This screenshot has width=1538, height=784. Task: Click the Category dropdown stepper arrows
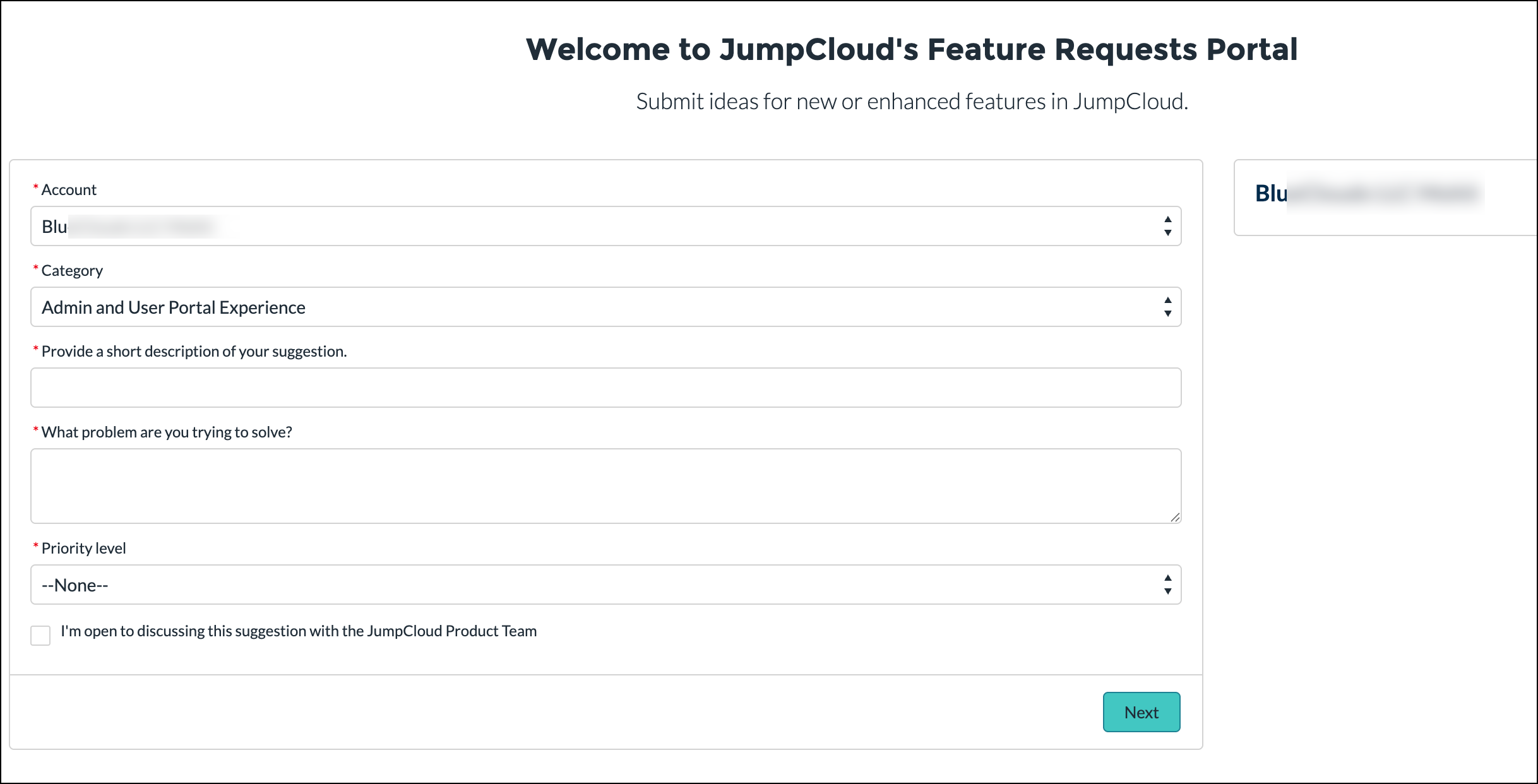click(x=1167, y=306)
